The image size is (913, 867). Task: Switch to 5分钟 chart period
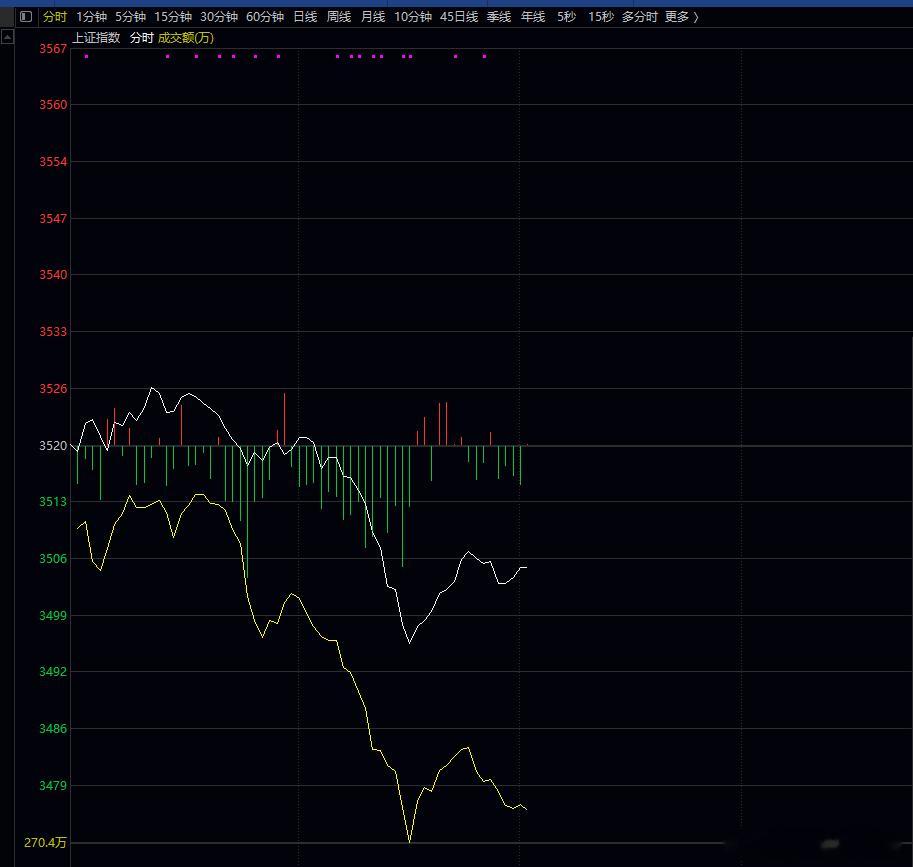click(x=130, y=17)
